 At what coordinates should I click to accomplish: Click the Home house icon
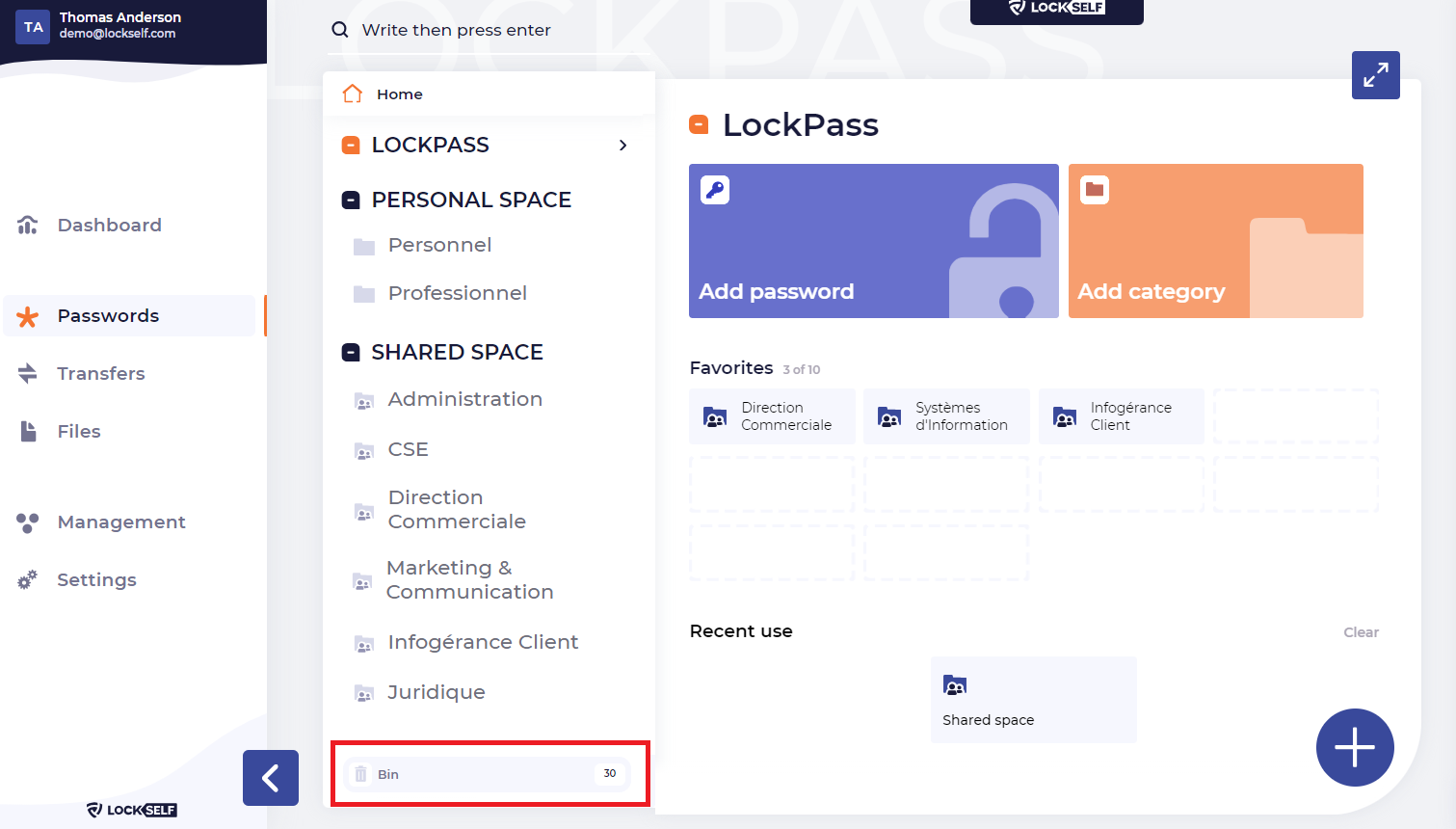pyautogui.click(x=353, y=94)
